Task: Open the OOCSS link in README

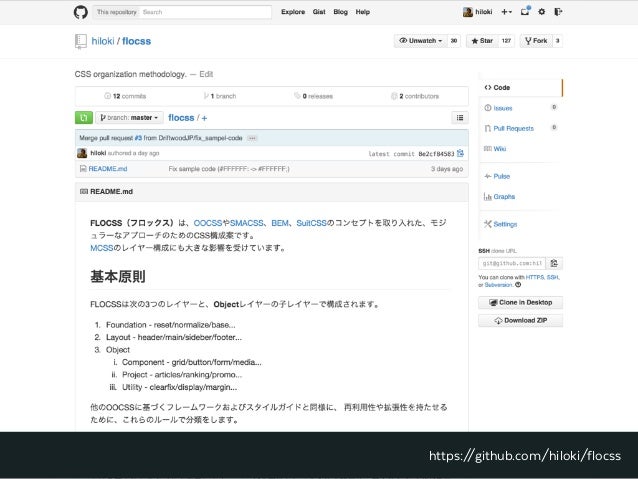Action: [208, 223]
